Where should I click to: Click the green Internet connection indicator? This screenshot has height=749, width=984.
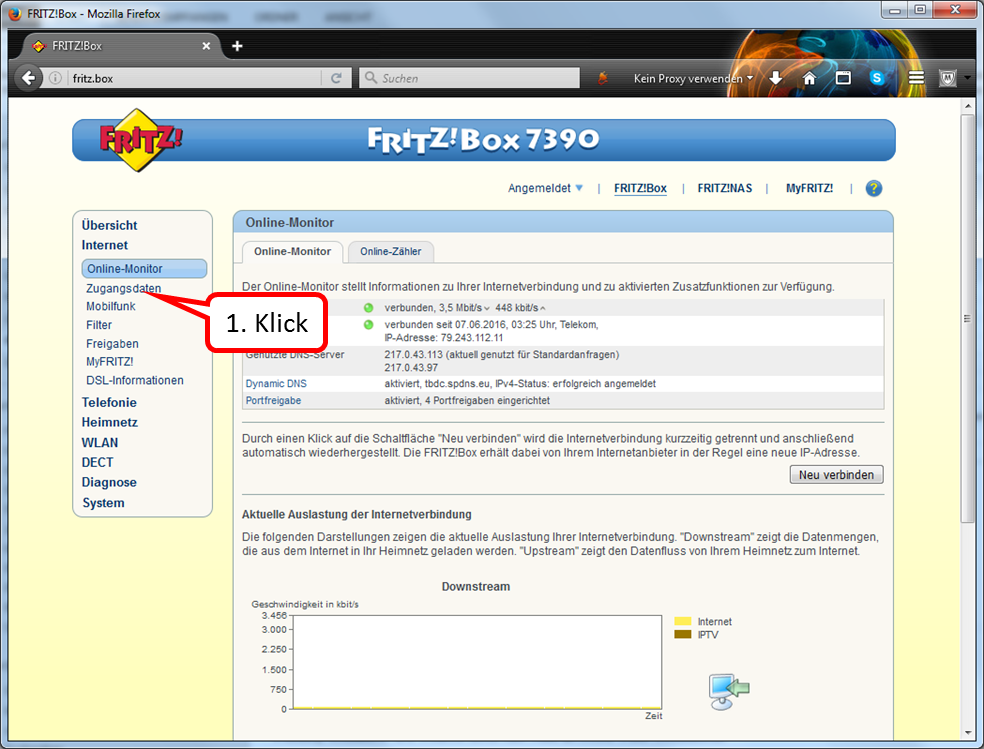pos(368,324)
